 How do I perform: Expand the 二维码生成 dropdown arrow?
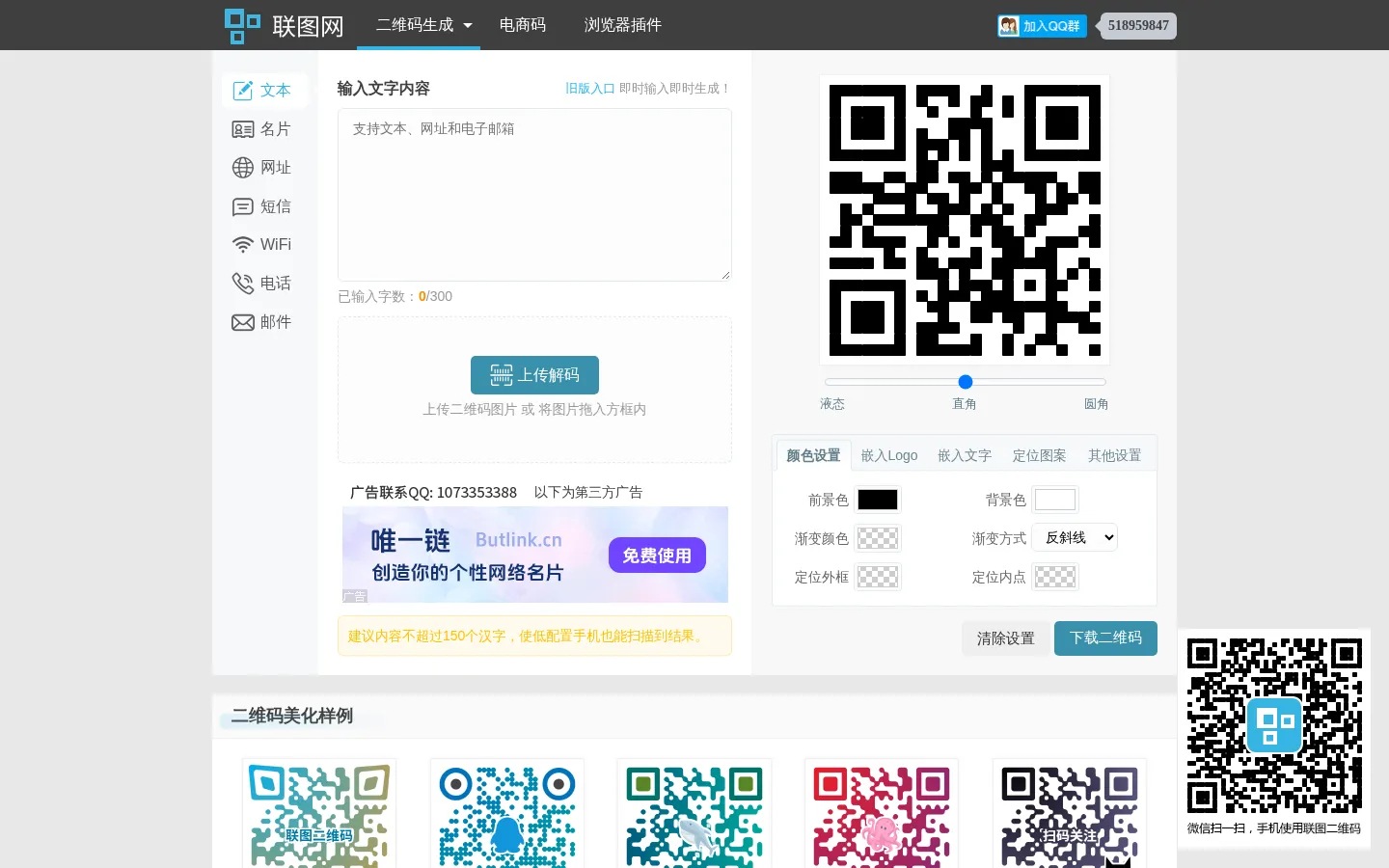coord(468,26)
